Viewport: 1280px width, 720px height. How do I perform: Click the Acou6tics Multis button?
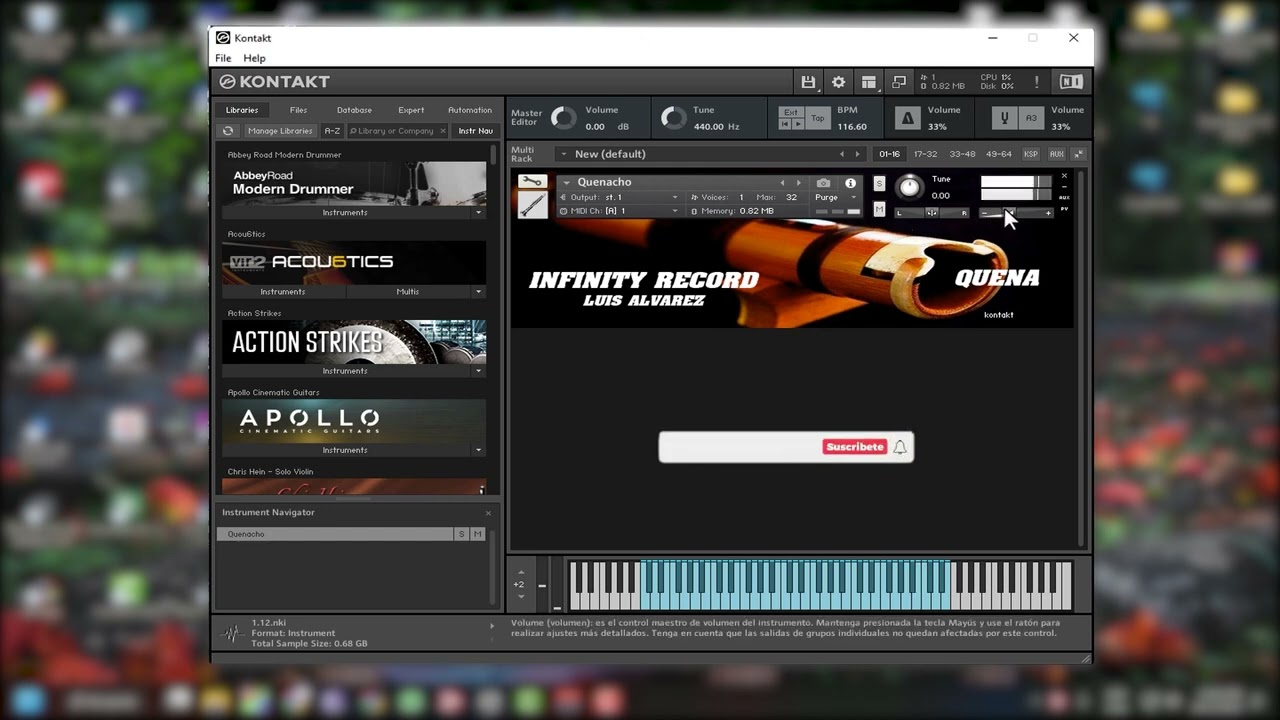coord(408,292)
